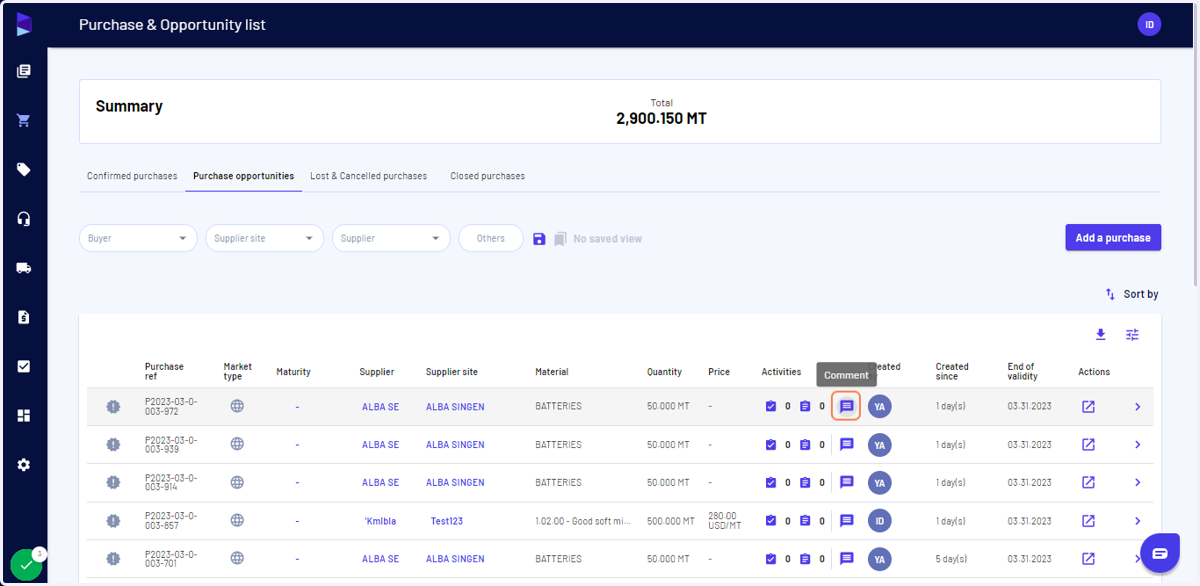Expand row P2023-03-0-003-972 chevron

[x=1137, y=407]
